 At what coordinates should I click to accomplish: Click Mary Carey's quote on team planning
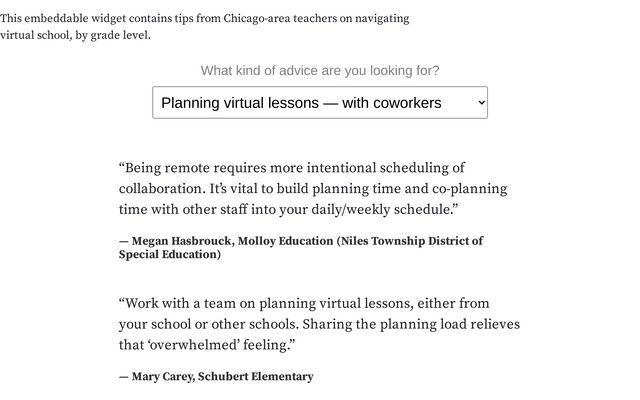(318, 324)
